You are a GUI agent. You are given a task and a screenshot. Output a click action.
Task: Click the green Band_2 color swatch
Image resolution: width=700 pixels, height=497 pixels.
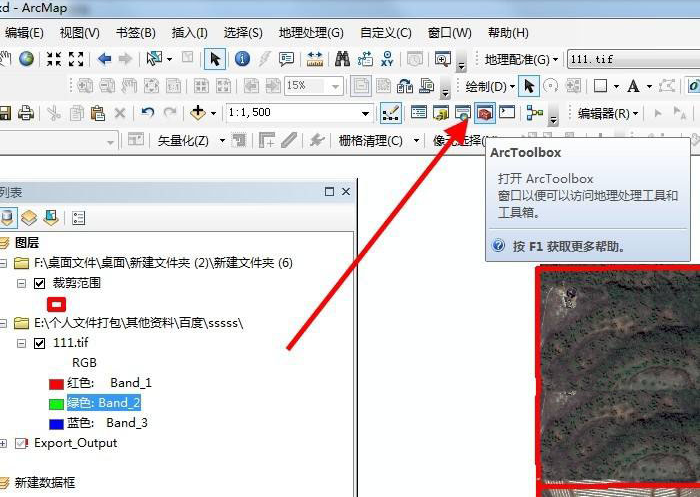(56, 404)
